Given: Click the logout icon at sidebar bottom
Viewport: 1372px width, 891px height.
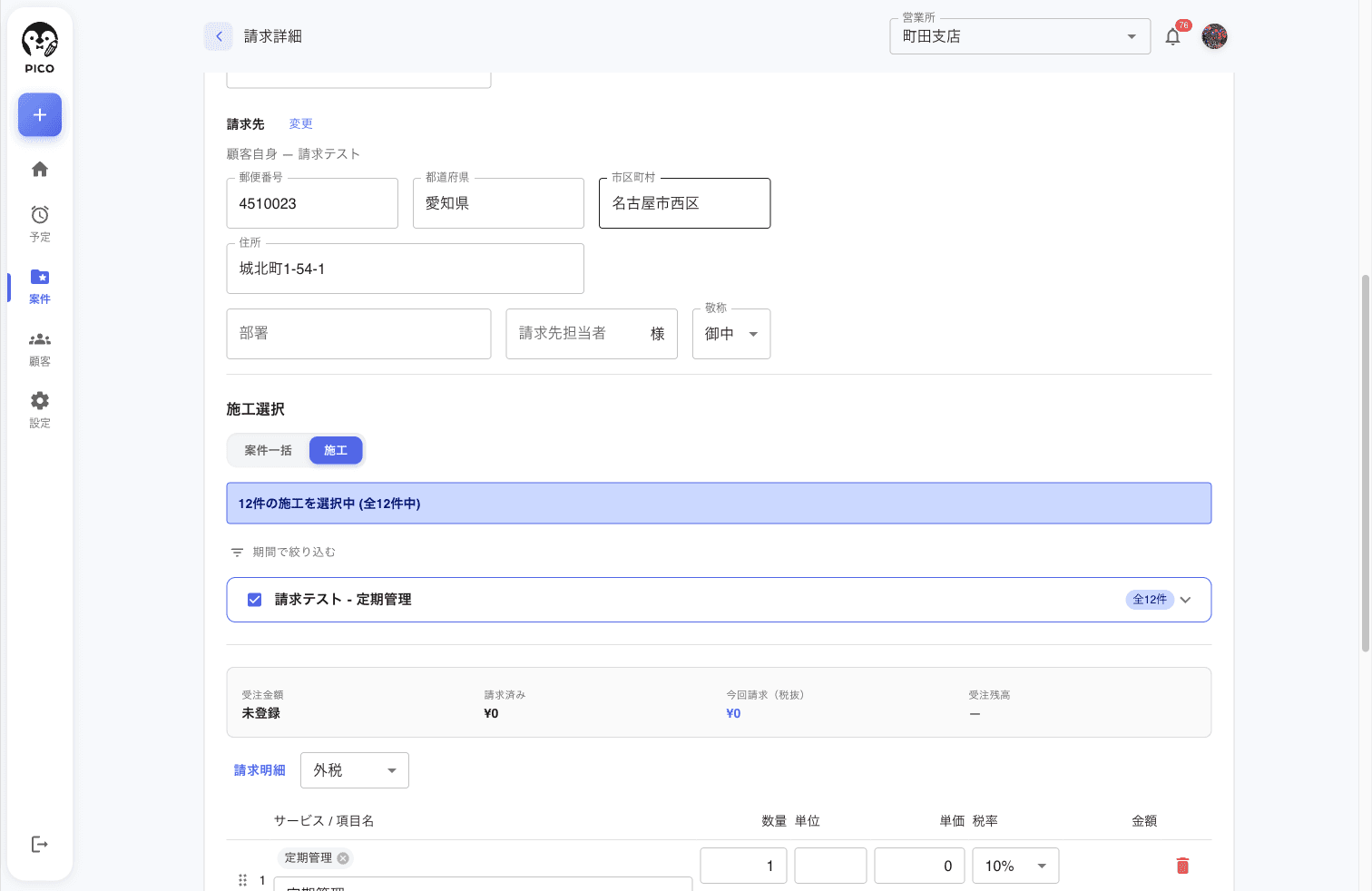Looking at the screenshot, I should click(x=40, y=845).
